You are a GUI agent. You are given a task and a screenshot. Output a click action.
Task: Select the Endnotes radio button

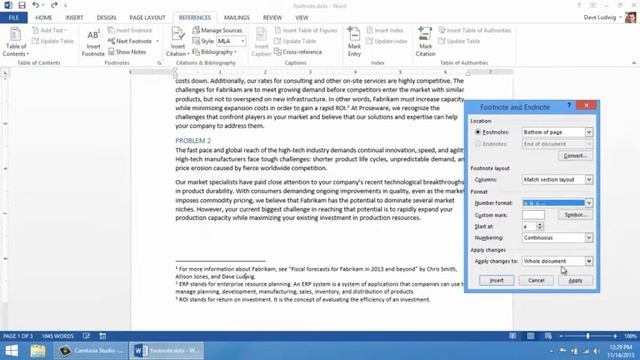pyautogui.click(x=478, y=144)
